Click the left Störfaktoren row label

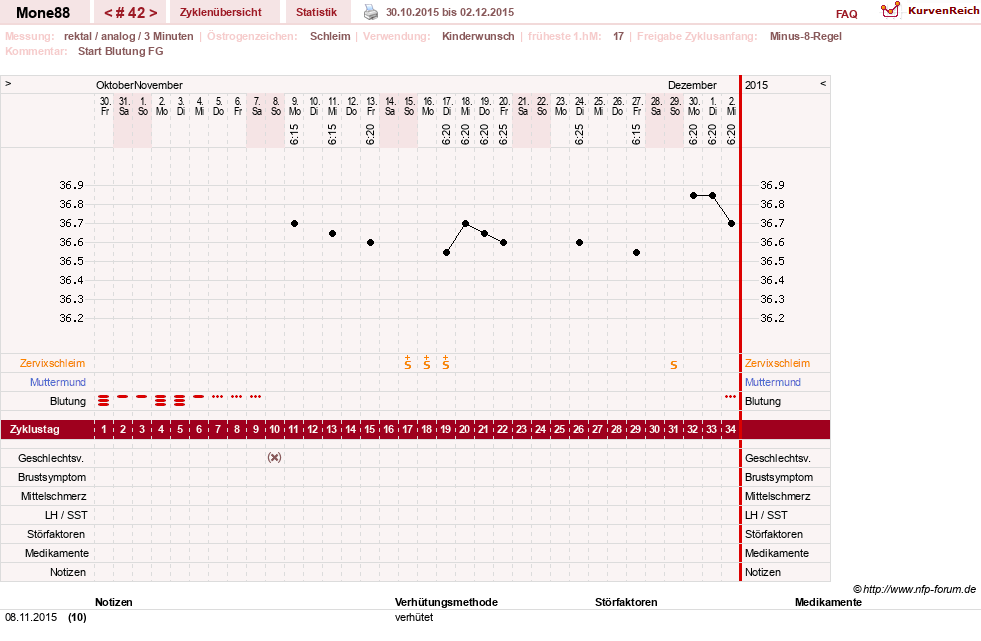[x=56, y=534]
